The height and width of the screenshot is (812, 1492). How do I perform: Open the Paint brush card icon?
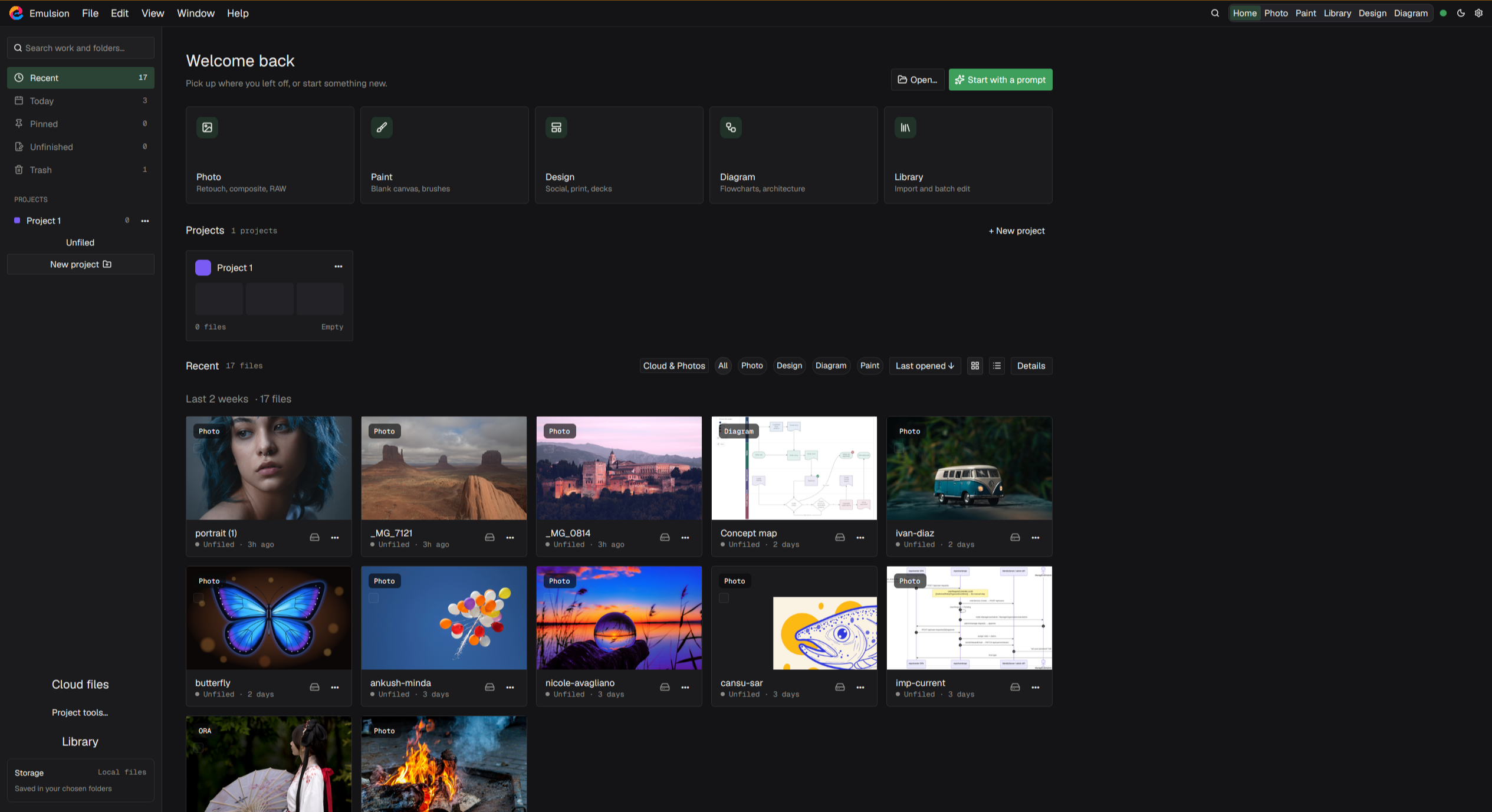[x=382, y=127]
